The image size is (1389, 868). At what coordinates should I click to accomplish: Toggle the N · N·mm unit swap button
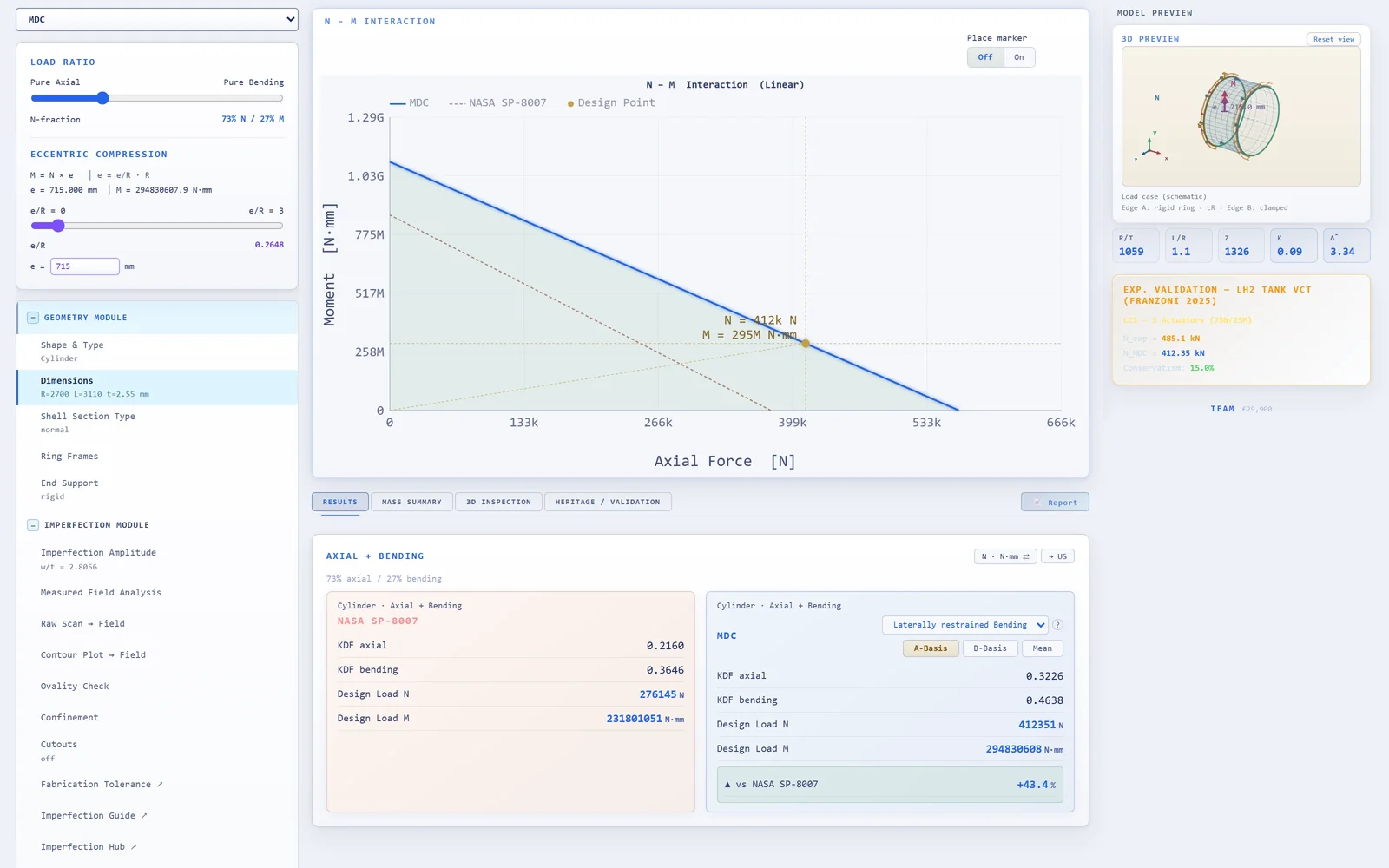click(1005, 556)
